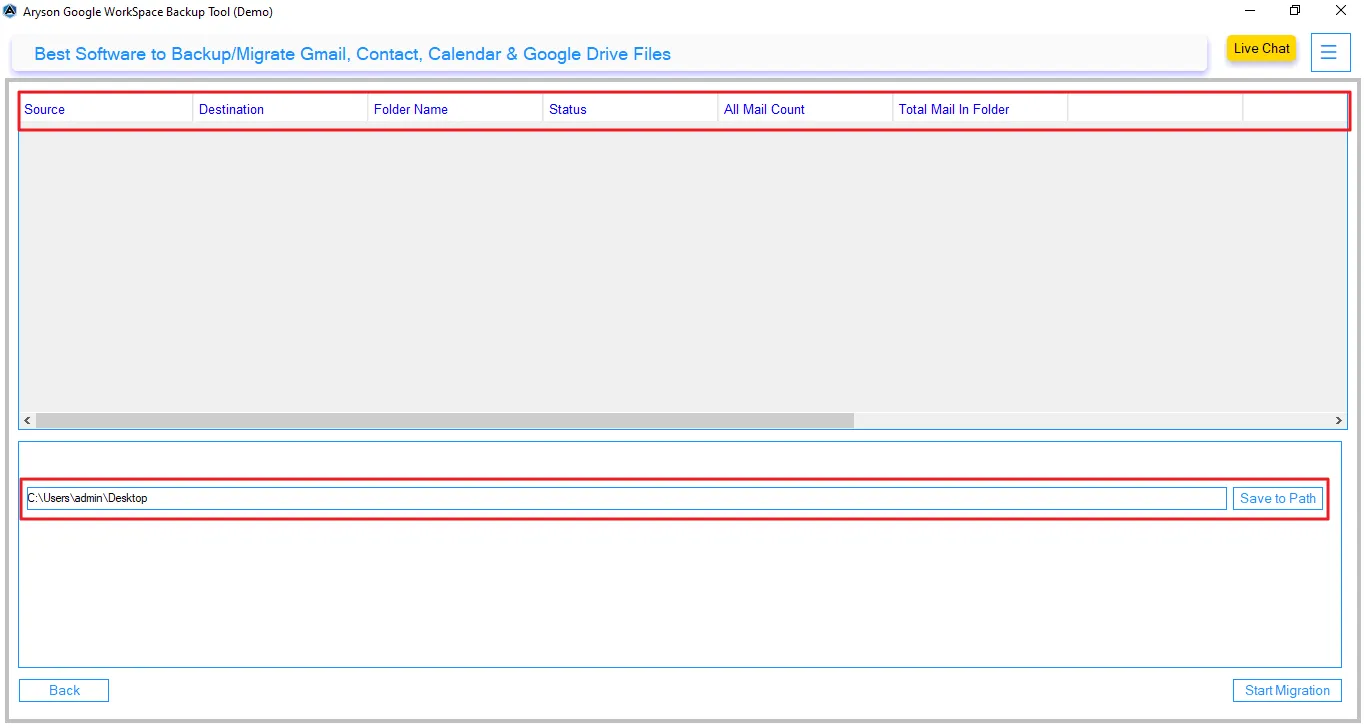Viewport: 1366px width, 728px height.
Task: Open the hamburger menu icon
Action: point(1329,52)
